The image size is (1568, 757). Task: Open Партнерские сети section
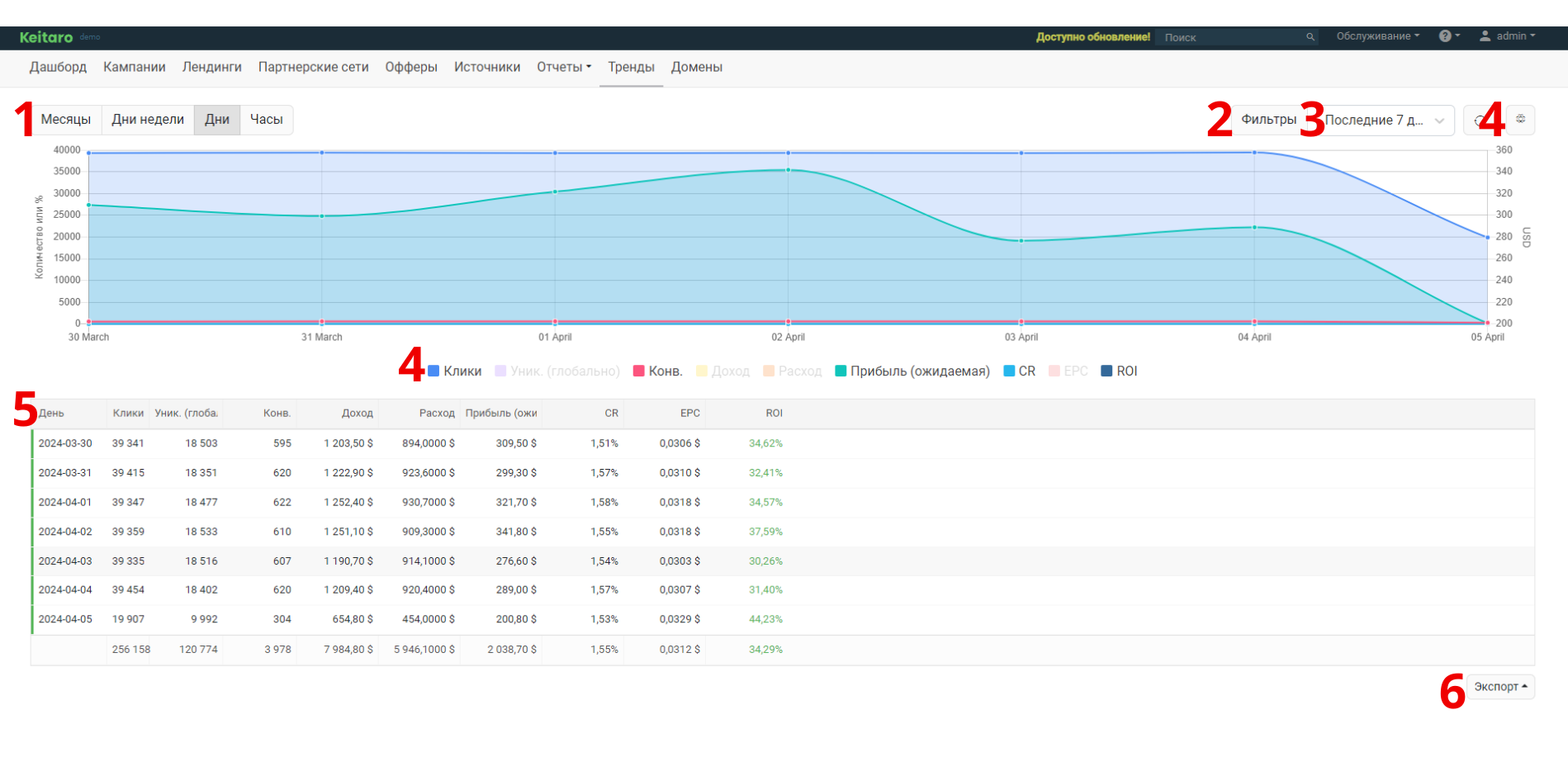point(314,68)
